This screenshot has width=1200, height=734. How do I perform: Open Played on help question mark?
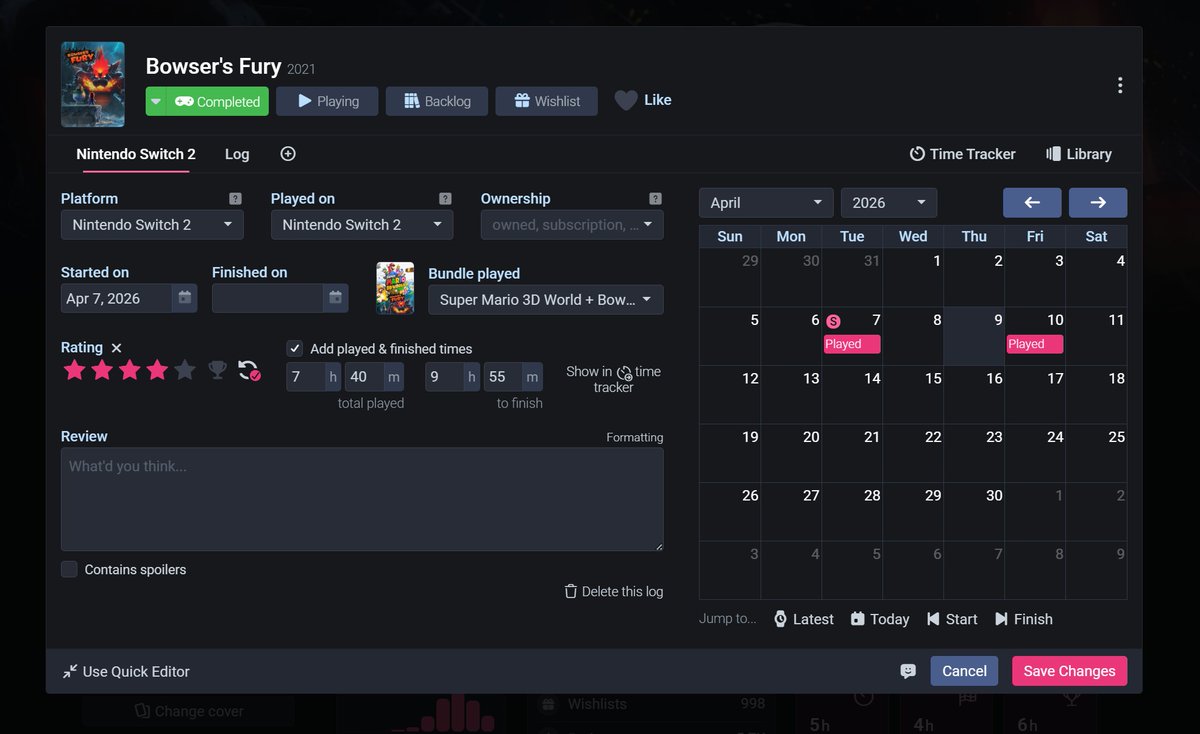[445, 199]
